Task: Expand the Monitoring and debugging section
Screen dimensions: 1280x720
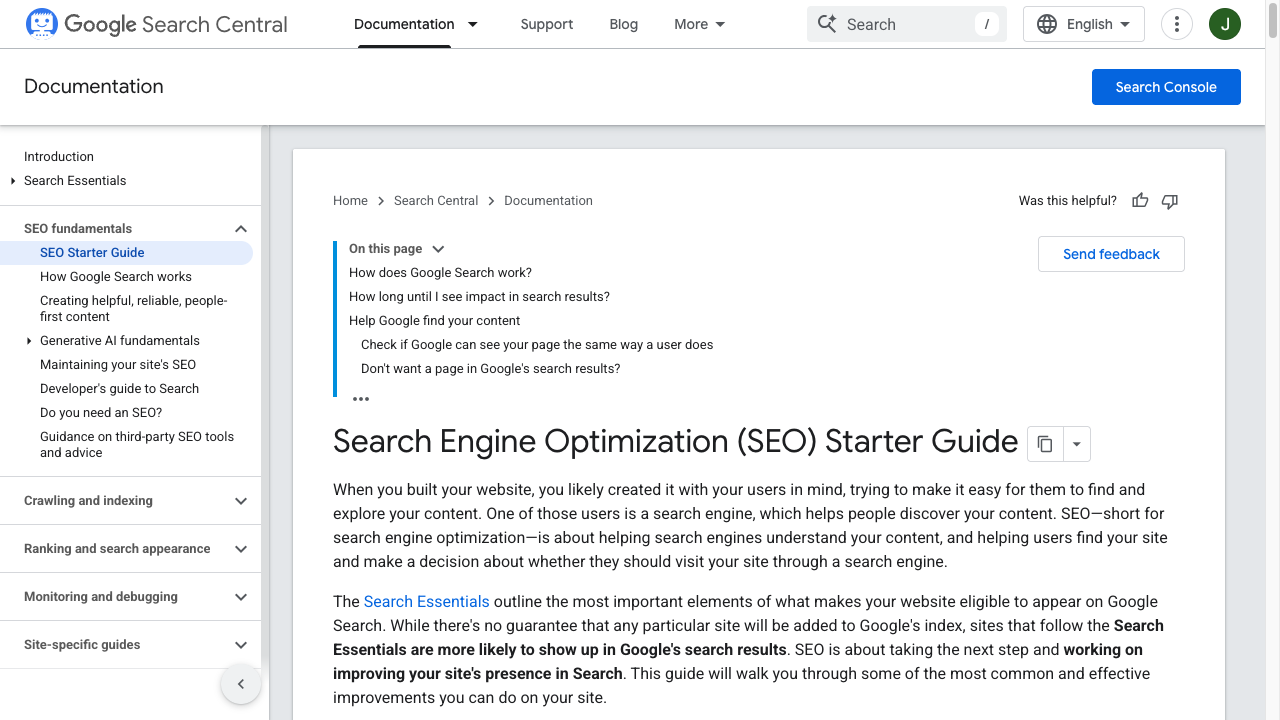Action: coord(241,597)
